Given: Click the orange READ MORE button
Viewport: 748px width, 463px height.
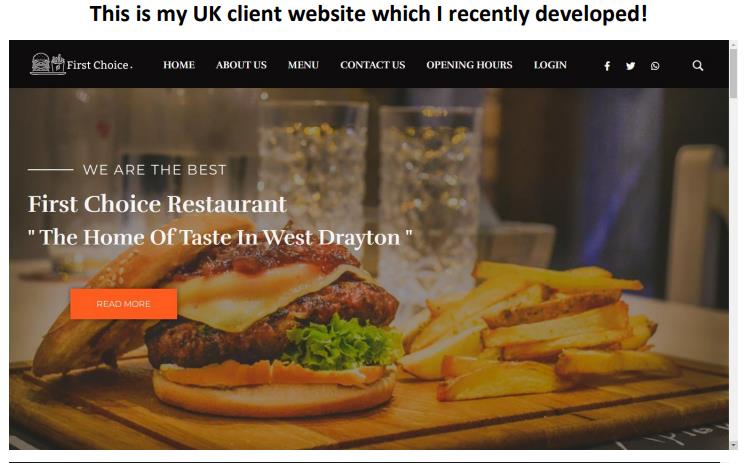Looking at the screenshot, I should click(124, 304).
